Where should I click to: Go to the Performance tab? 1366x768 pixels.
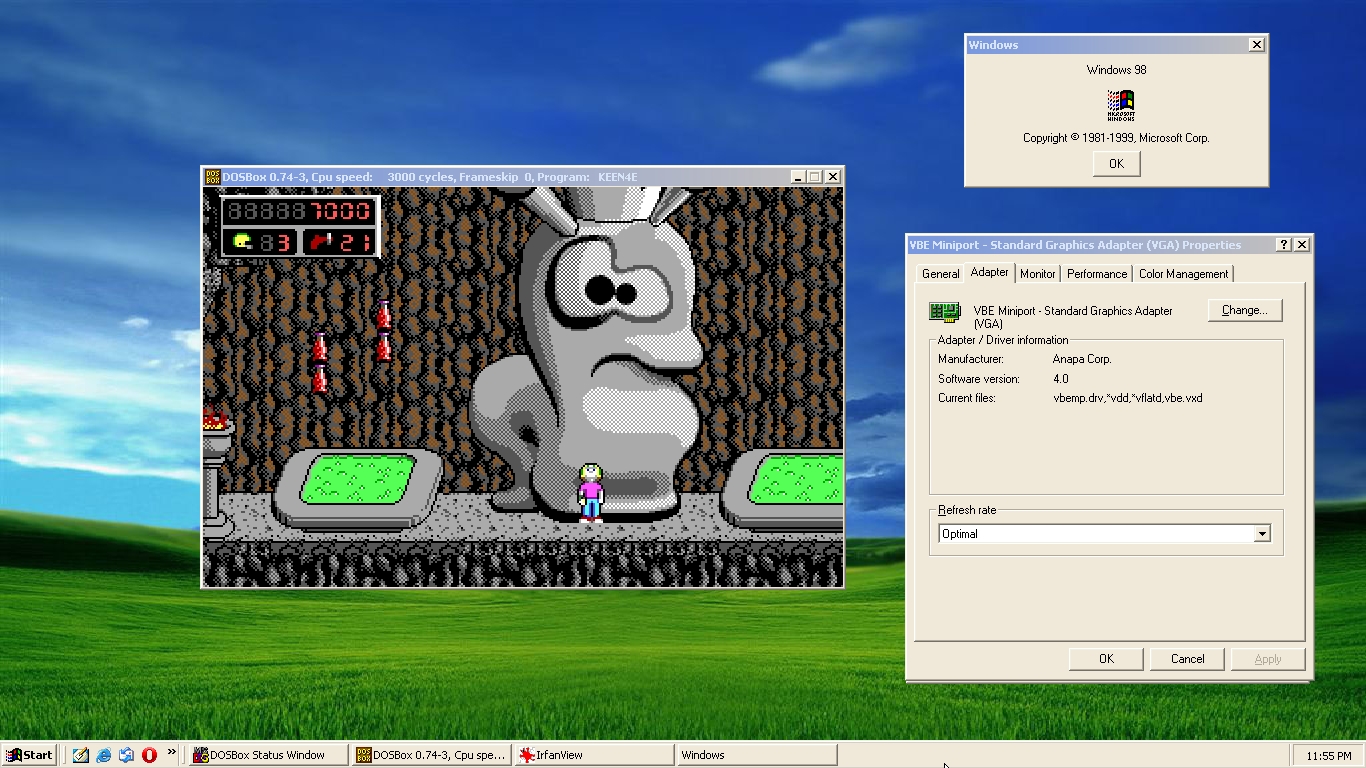click(1097, 274)
